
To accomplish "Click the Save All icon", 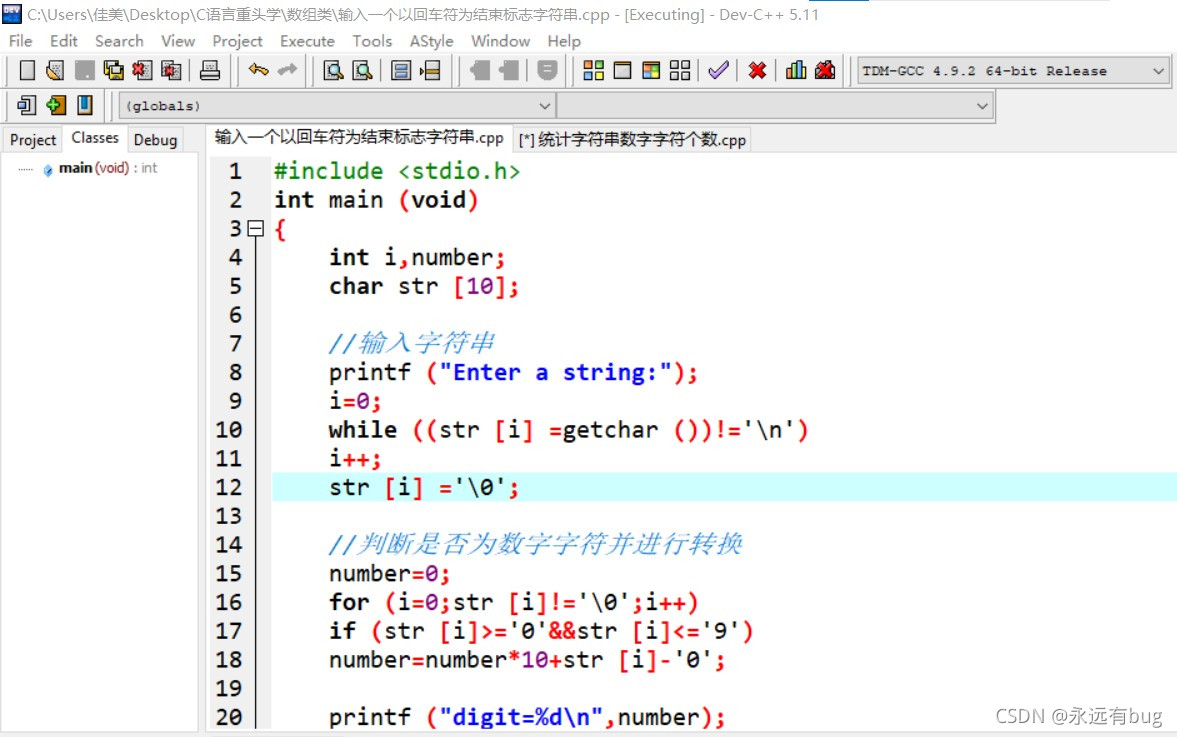I will point(113,71).
